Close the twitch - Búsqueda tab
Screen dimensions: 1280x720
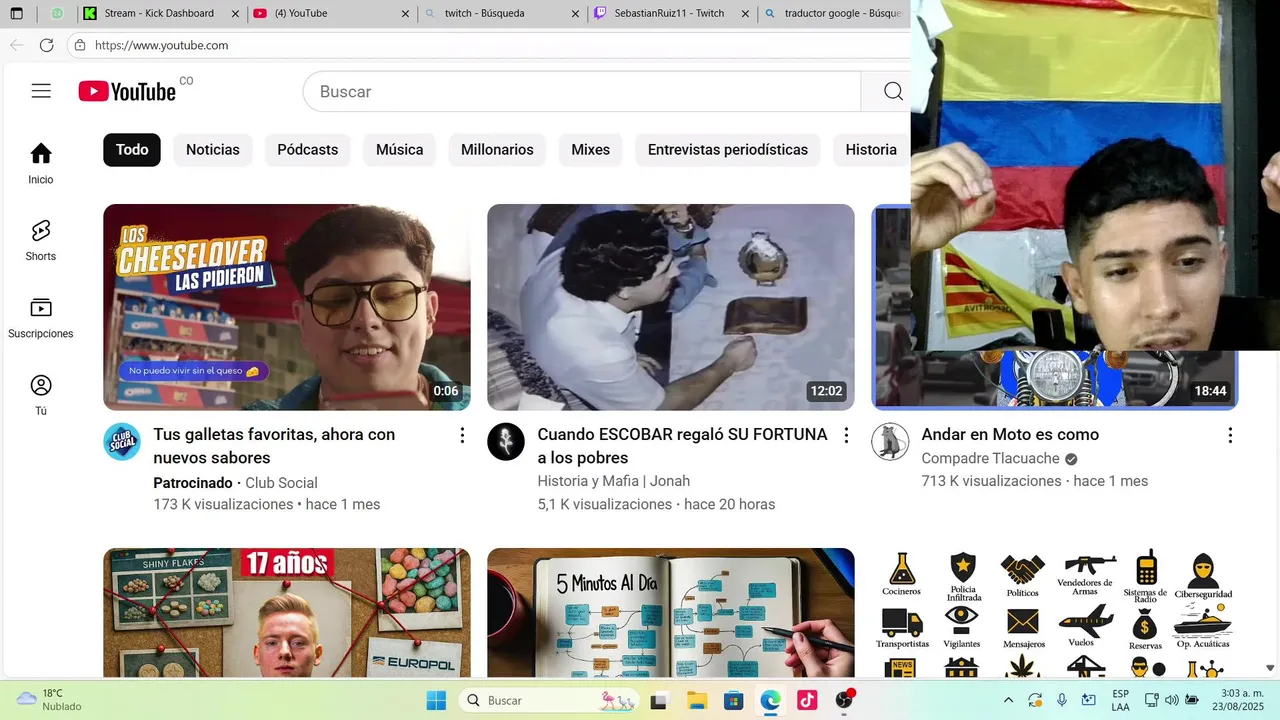[x=575, y=13]
